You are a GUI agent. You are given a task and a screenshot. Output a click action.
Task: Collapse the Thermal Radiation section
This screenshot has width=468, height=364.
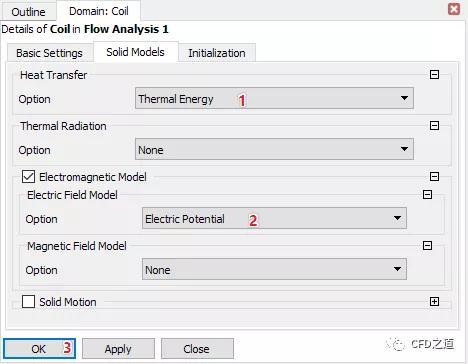434,126
